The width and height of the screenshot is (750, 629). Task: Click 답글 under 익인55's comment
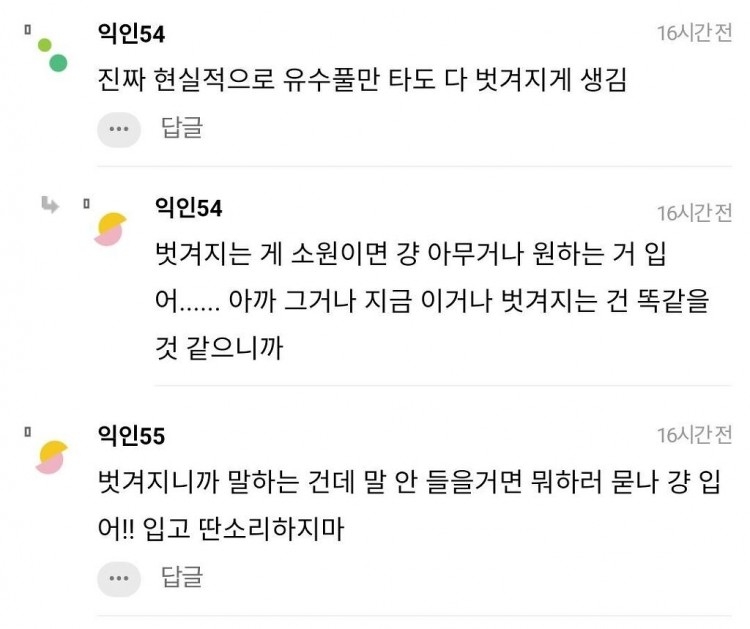(182, 576)
